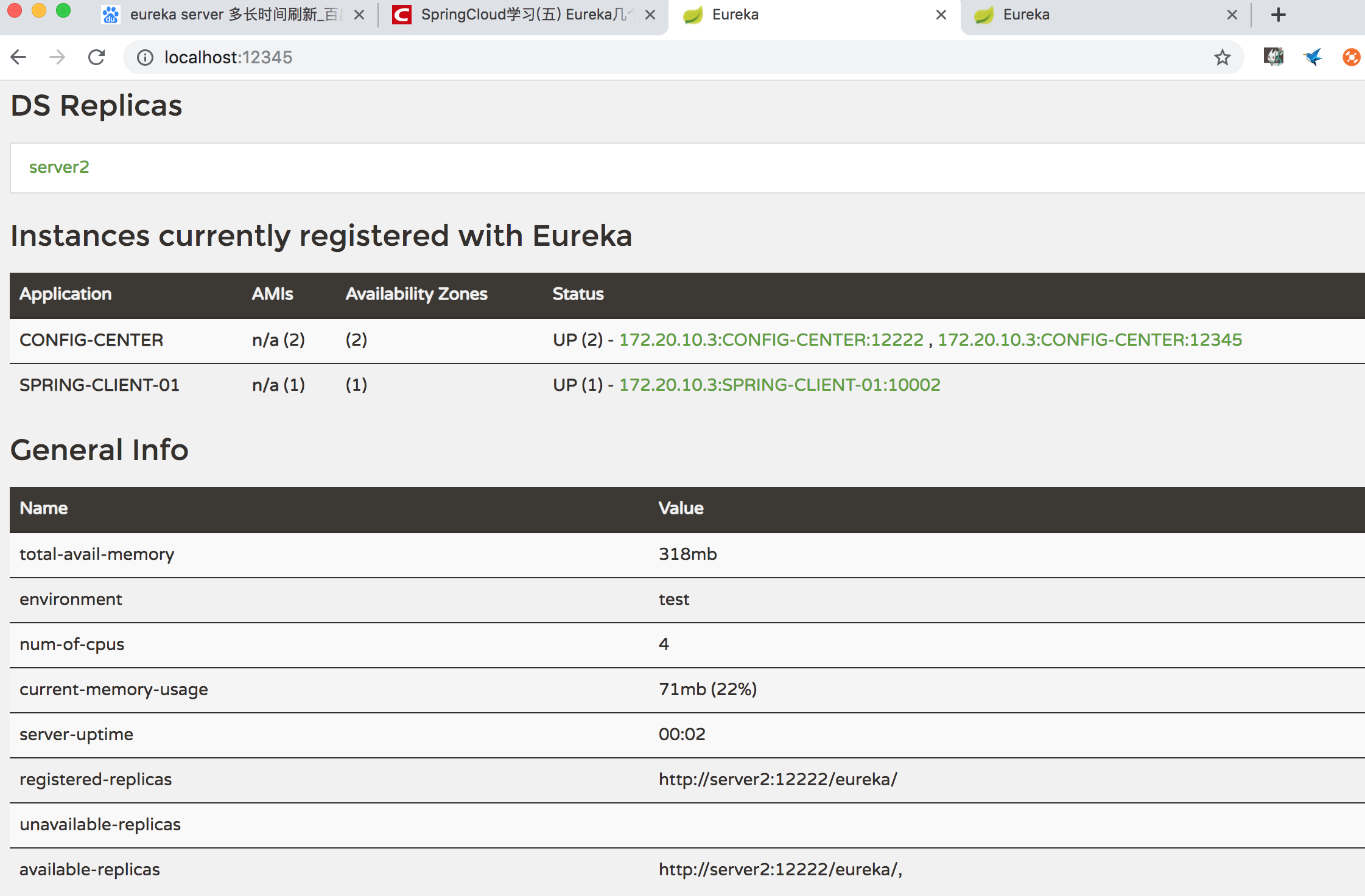This screenshot has width=1365, height=896.
Task: Click the Value column header
Action: coord(681,508)
